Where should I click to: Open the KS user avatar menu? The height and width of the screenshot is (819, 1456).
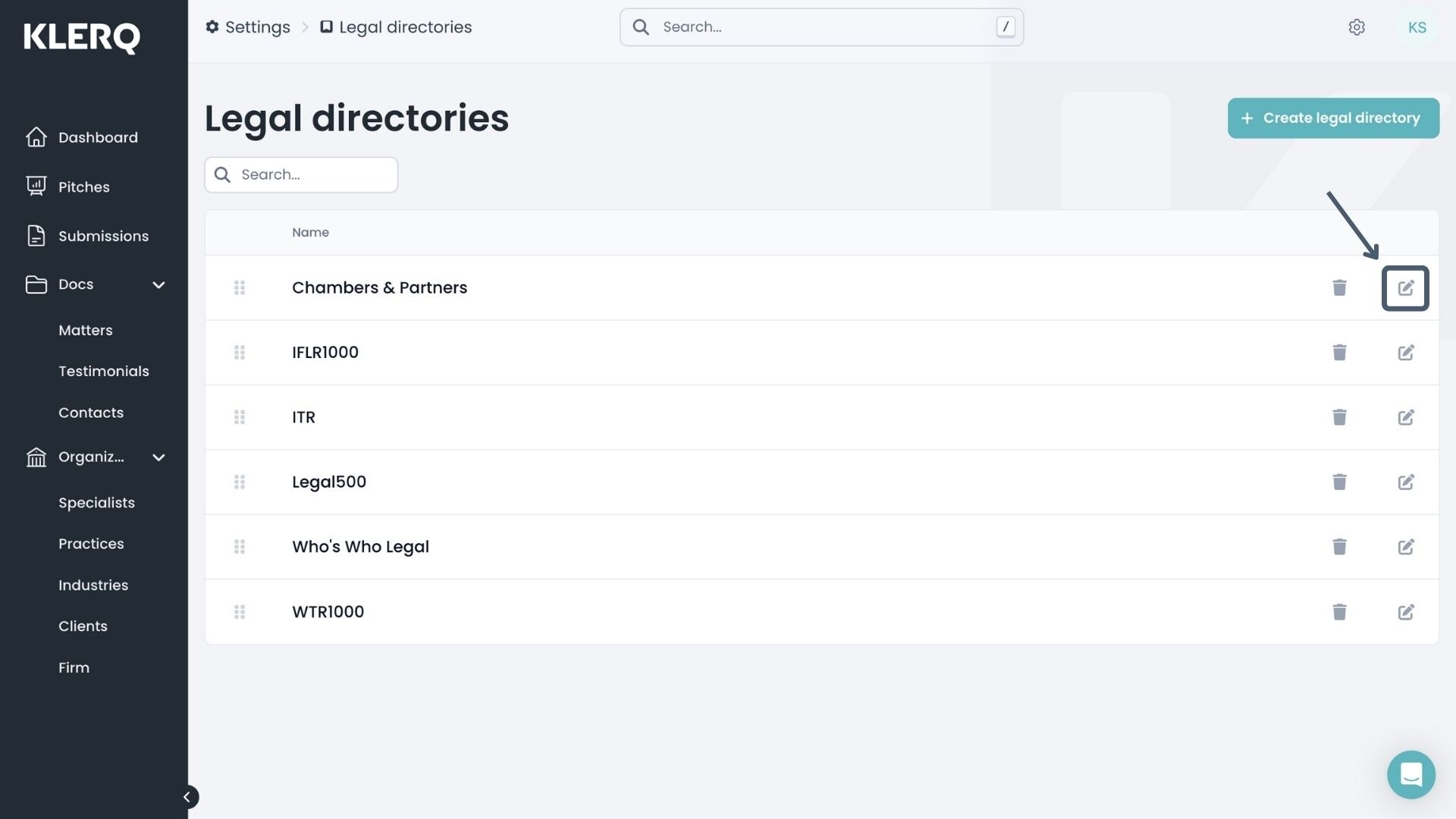tap(1417, 27)
